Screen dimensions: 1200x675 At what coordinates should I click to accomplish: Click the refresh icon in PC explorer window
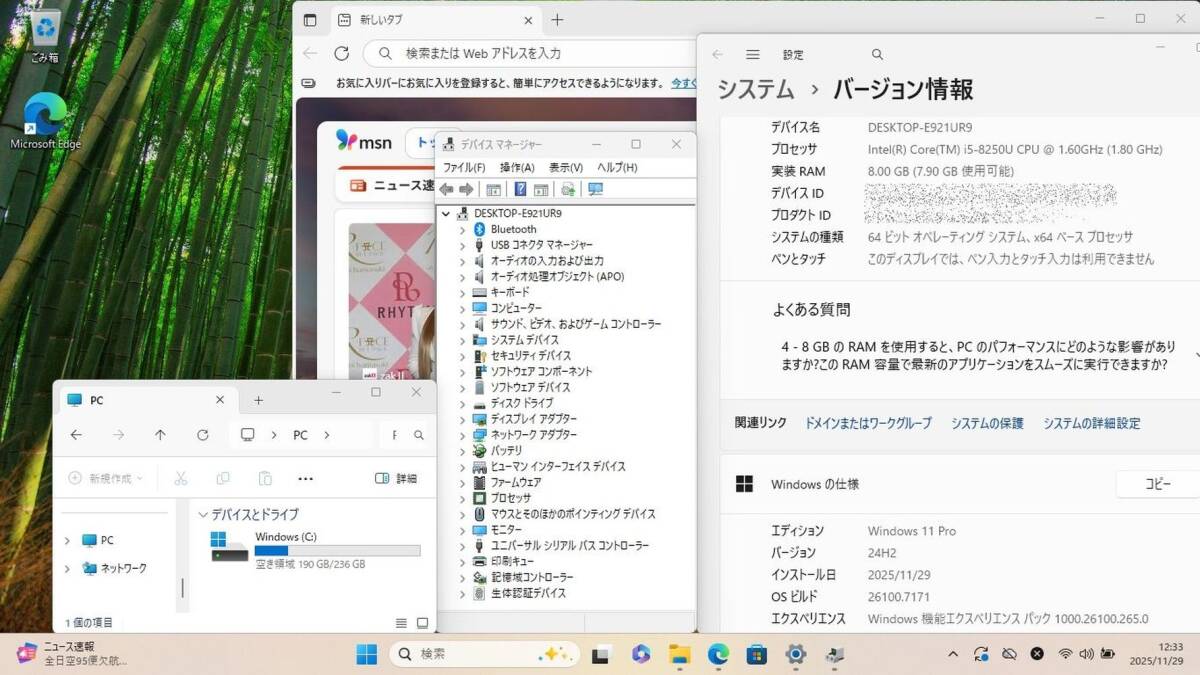(x=203, y=435)
